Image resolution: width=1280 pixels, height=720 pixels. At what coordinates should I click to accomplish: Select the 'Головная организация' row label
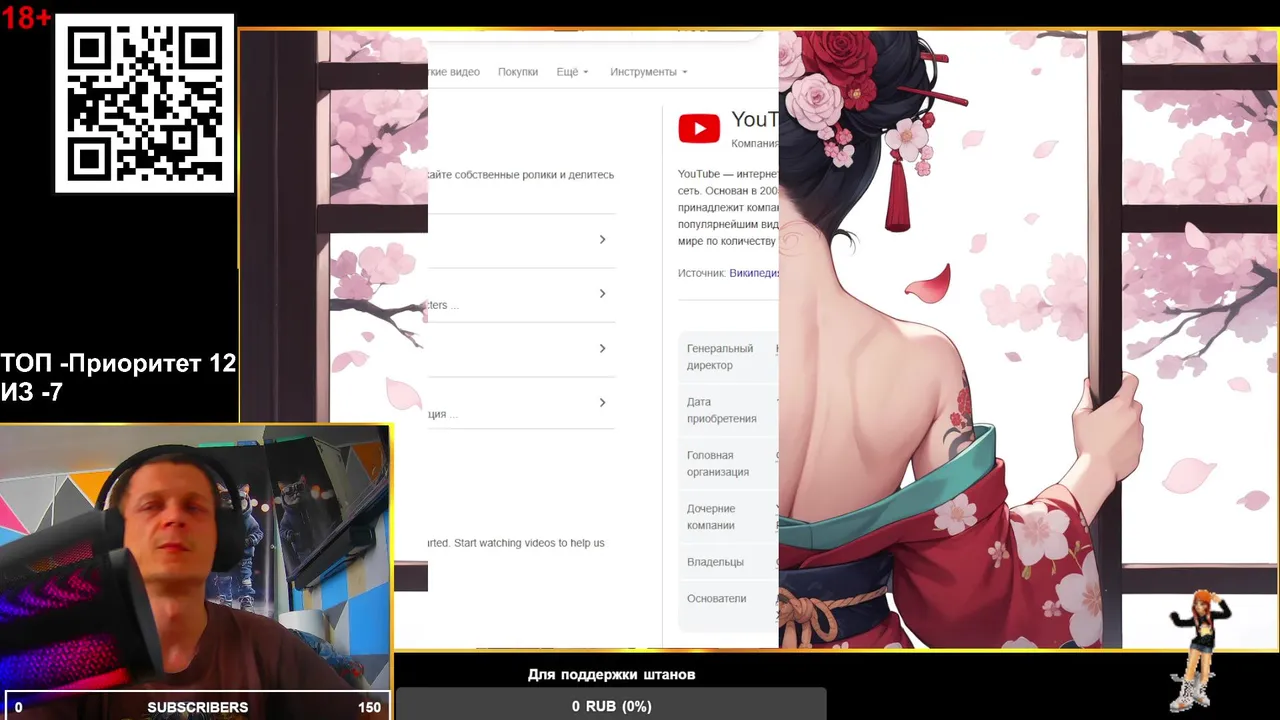coord(718,464)
